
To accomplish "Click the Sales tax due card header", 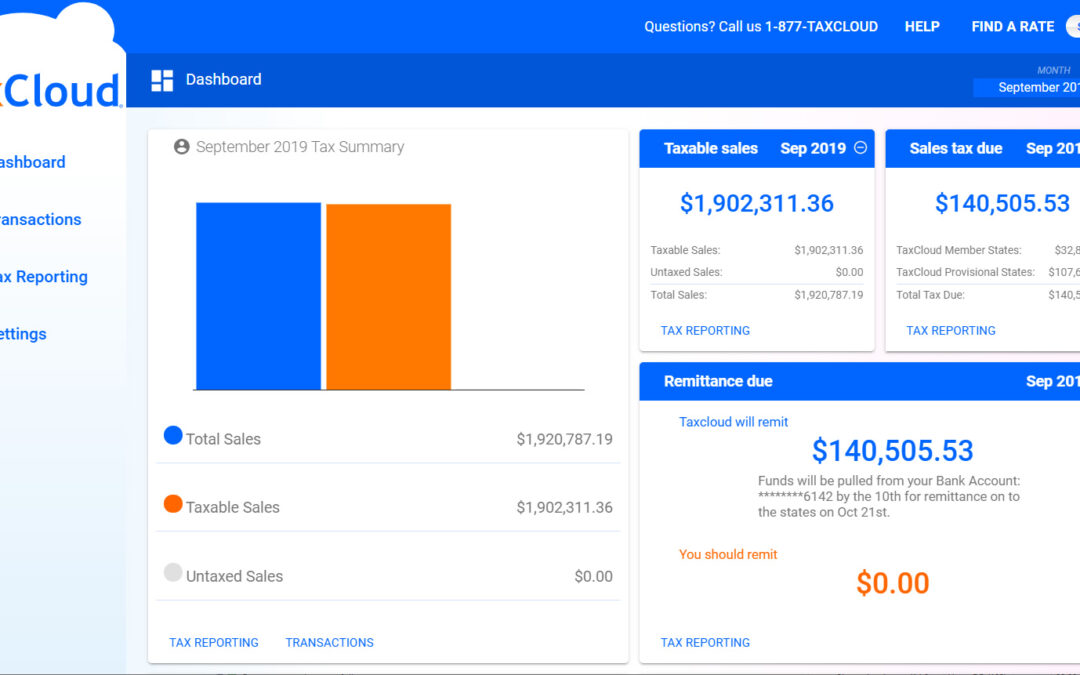I will coord(982,149).
